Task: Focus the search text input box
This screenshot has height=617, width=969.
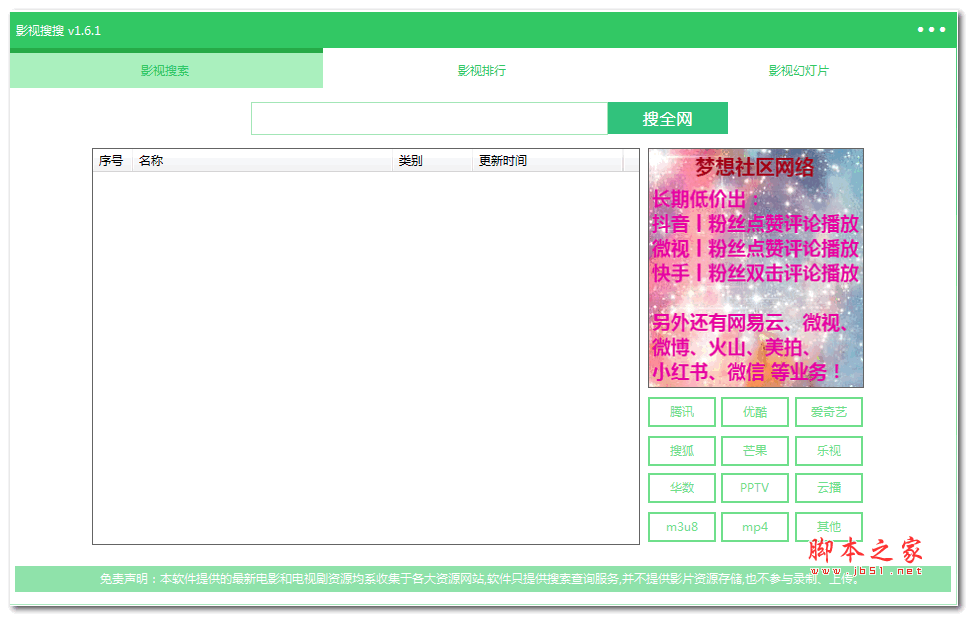Action: tap(429, 118)
